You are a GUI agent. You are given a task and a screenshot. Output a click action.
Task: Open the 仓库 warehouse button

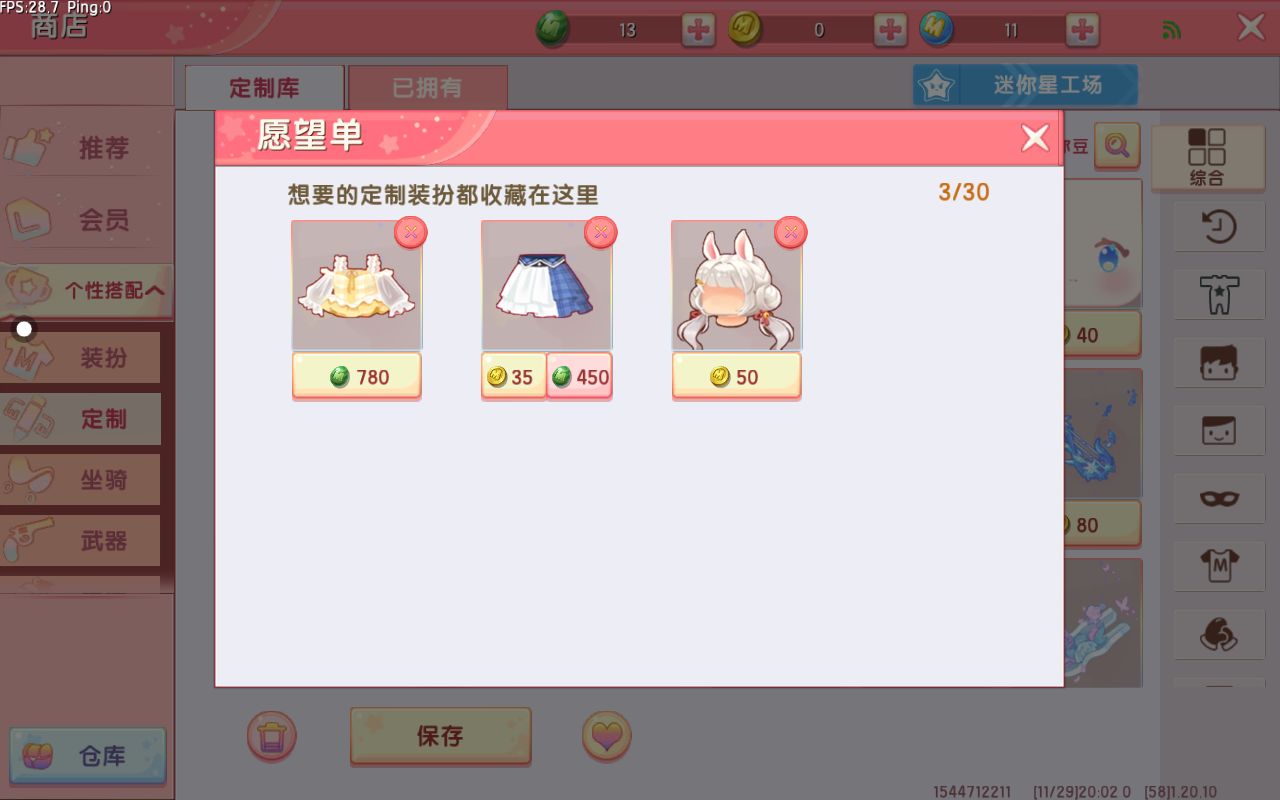(x=88, y=756)
